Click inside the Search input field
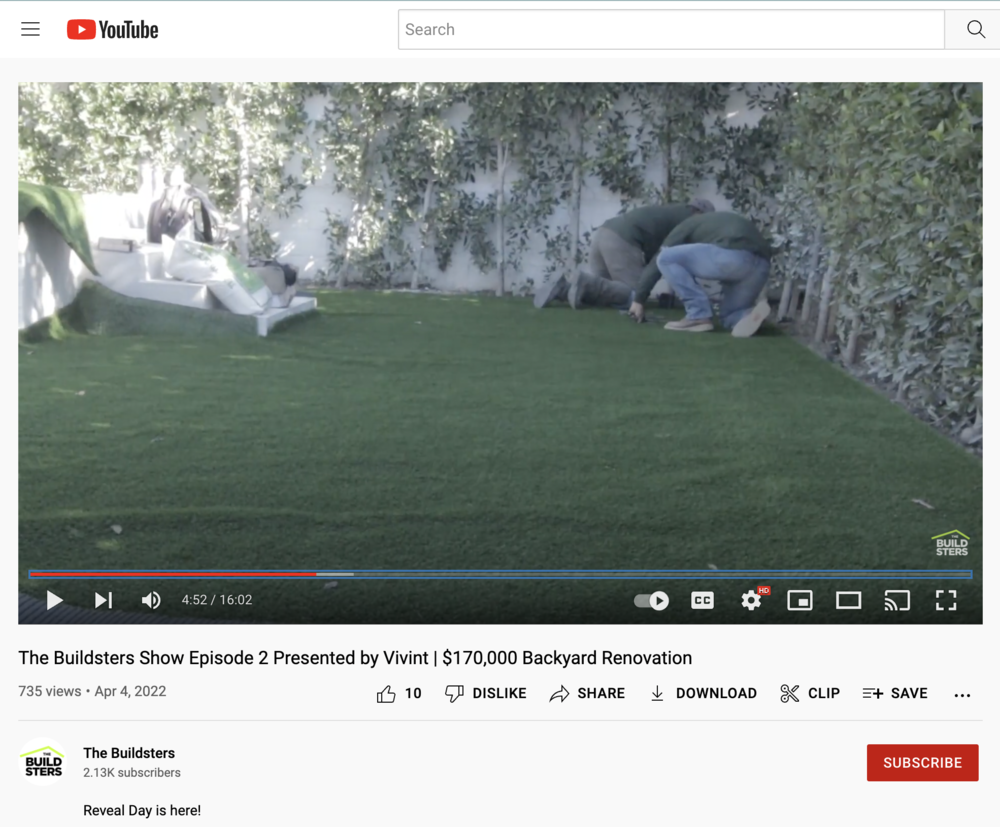The width and height of the screenshot is (1000, 827). pyautogui.click(x=671, y=29)
